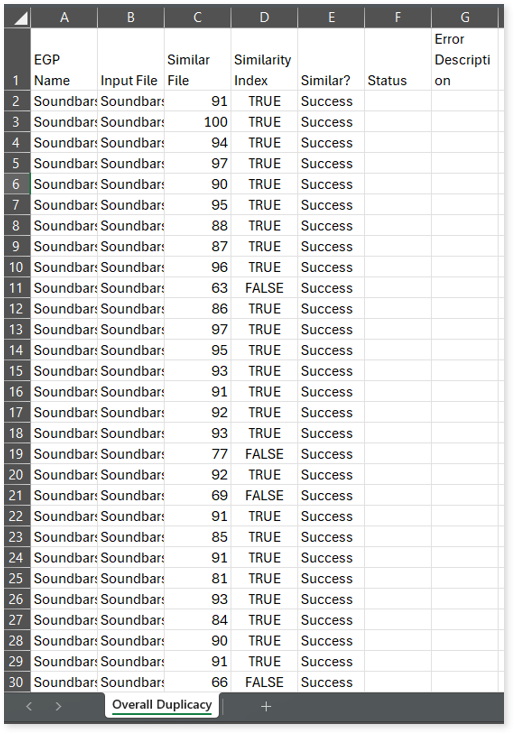Select FALSE cell in row 19
This screenshot has height=734, width=514.
264,454
